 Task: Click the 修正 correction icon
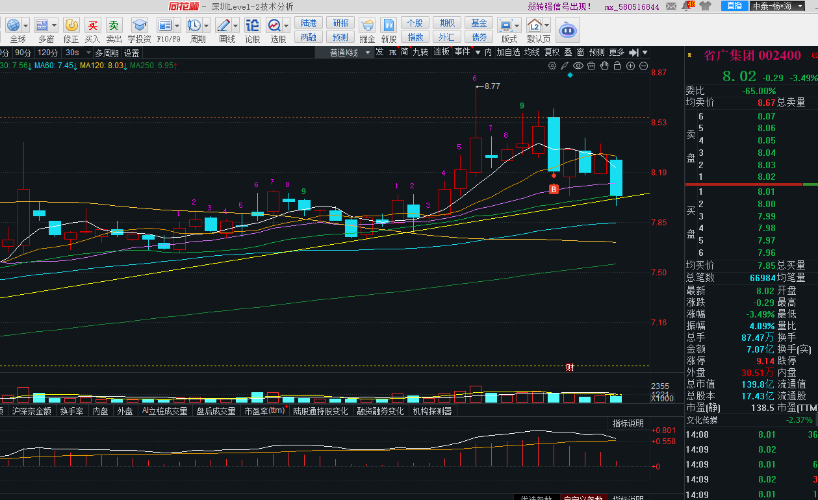[71, 25]
